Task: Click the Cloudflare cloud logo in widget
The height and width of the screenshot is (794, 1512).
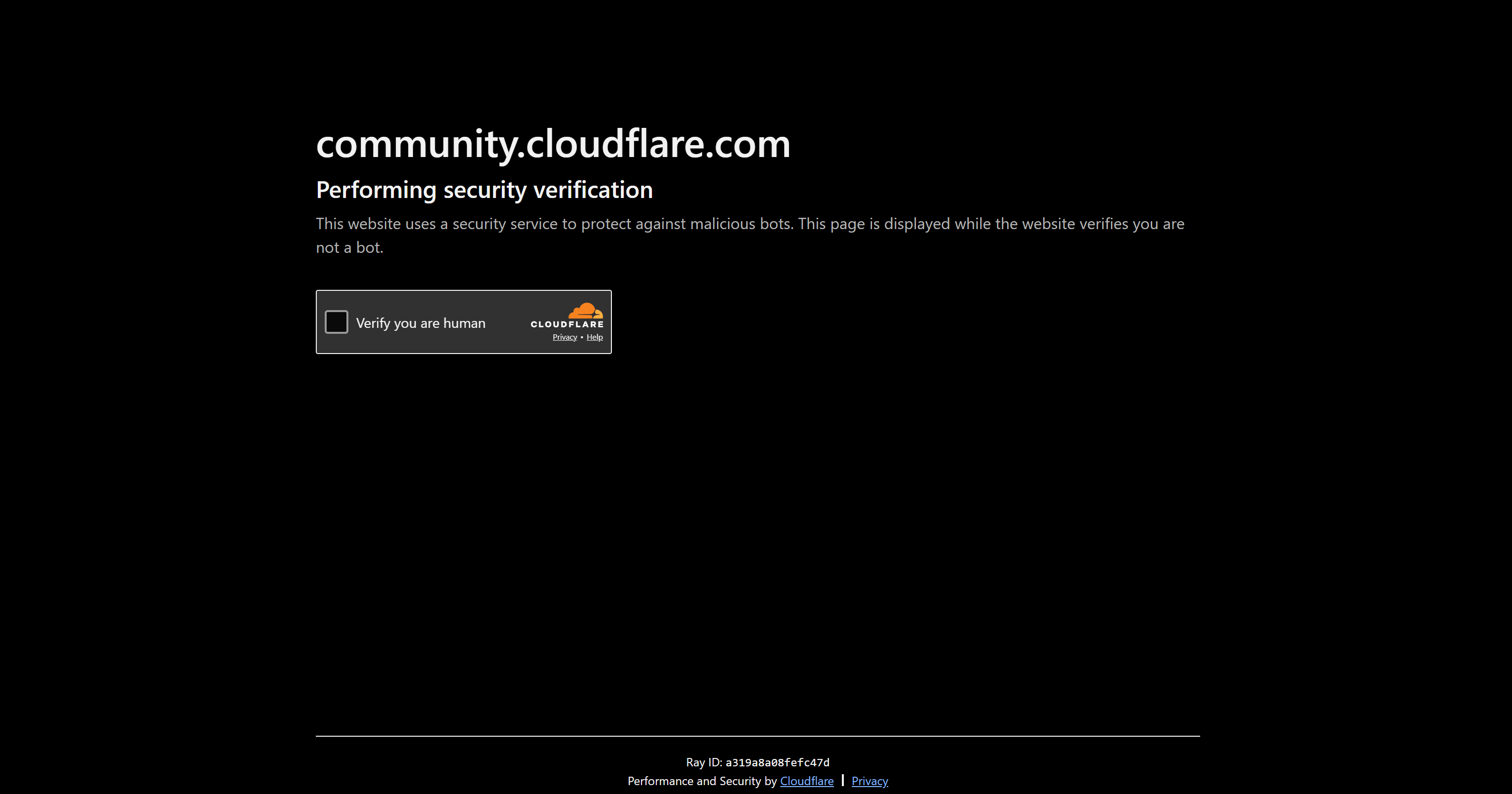Action: point(585,311)
